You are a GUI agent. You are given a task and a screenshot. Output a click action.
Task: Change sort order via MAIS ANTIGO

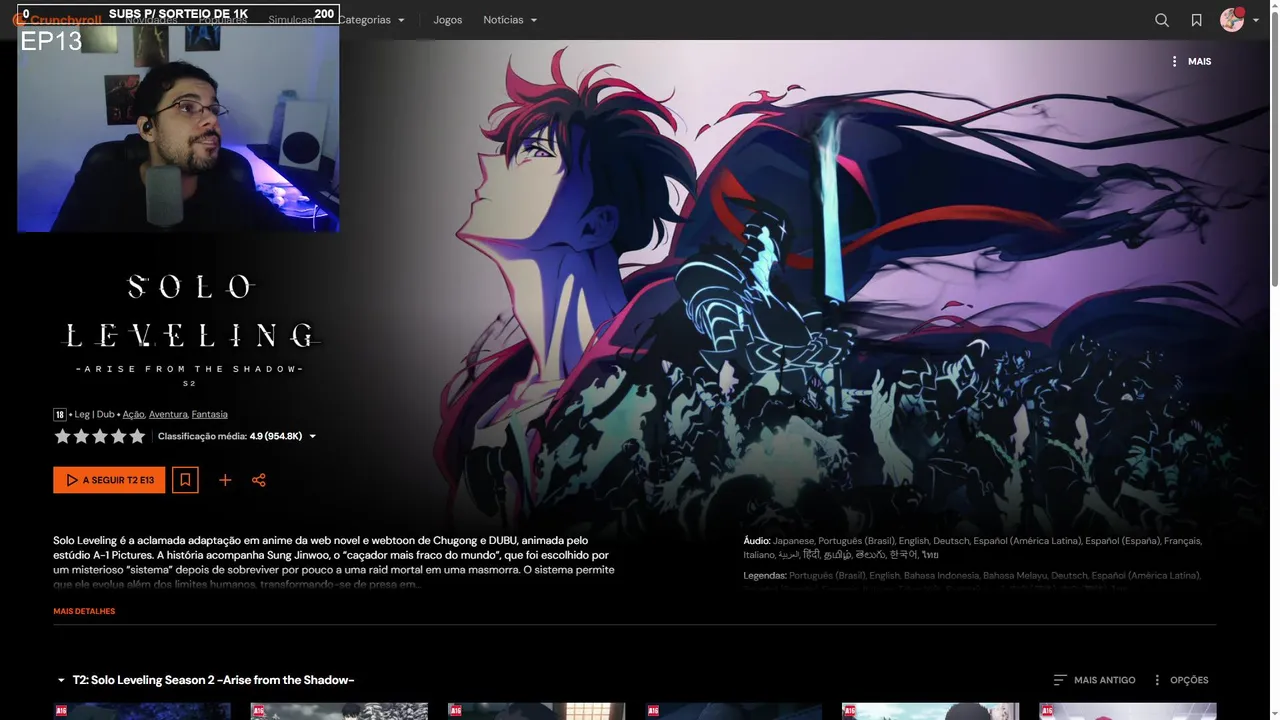[1094, 680]
